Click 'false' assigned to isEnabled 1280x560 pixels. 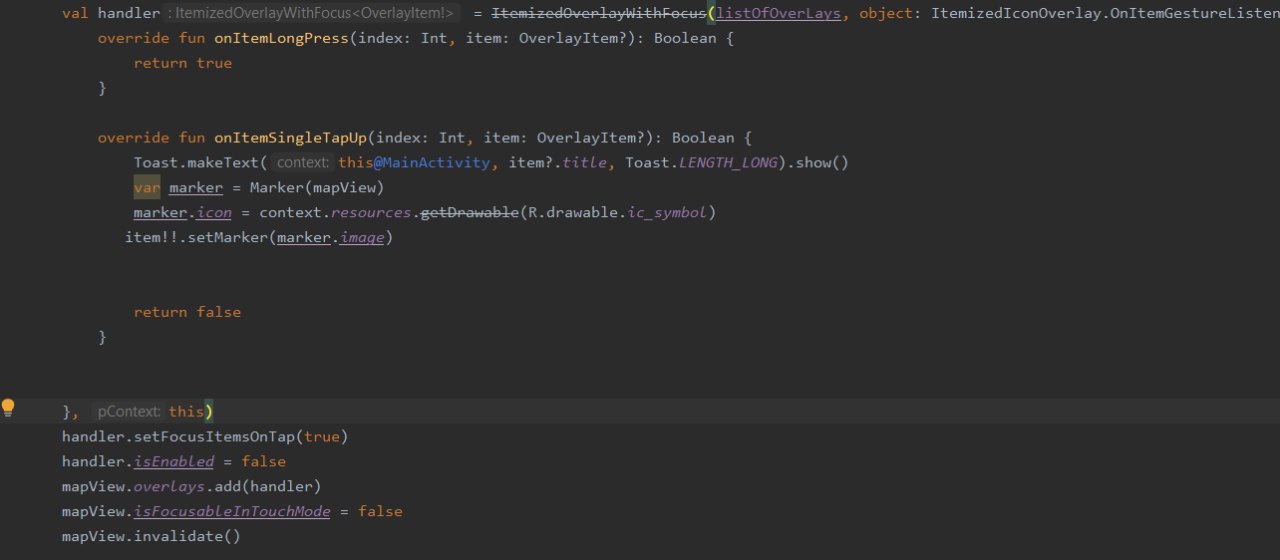pos(263,462)
